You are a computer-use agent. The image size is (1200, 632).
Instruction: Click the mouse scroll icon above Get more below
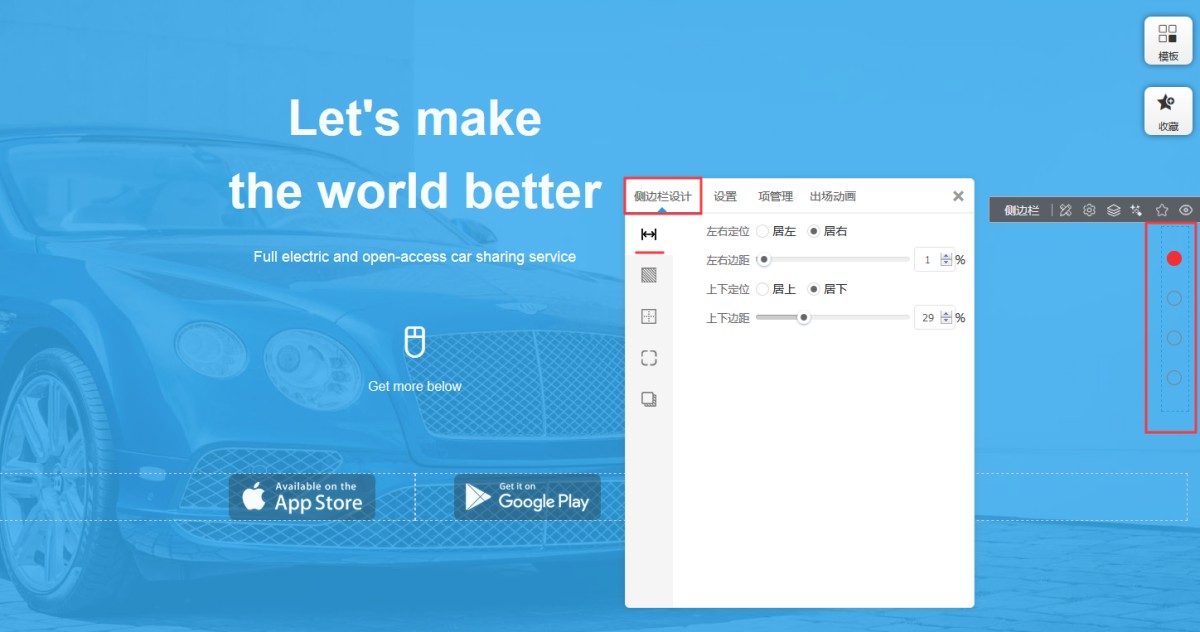[x=415, y=341]
